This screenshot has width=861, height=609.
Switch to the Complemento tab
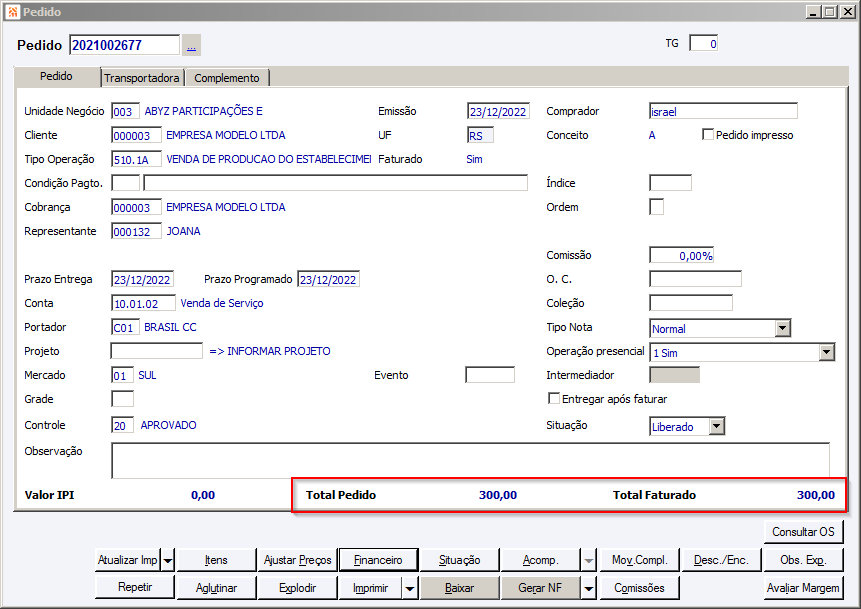227,78
